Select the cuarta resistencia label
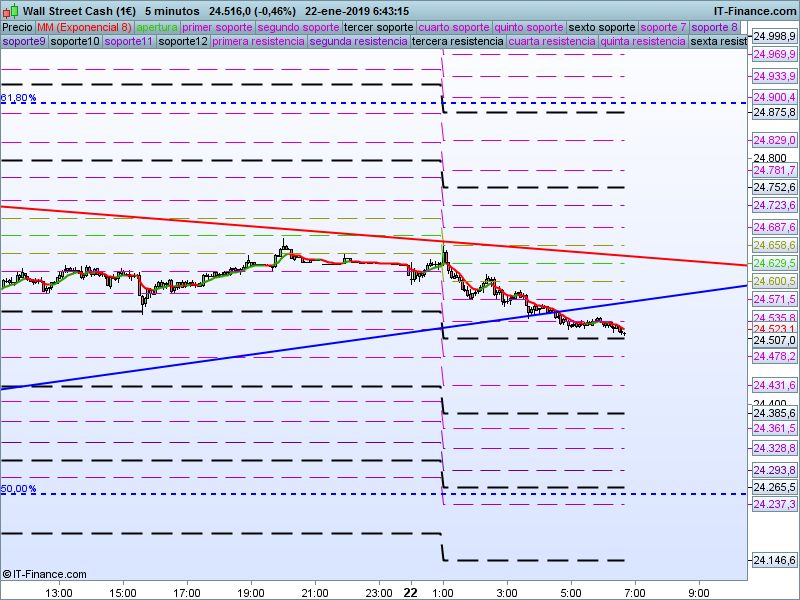Screen dimensions: 800x600 pyautogui.click(x=552, y=41)
